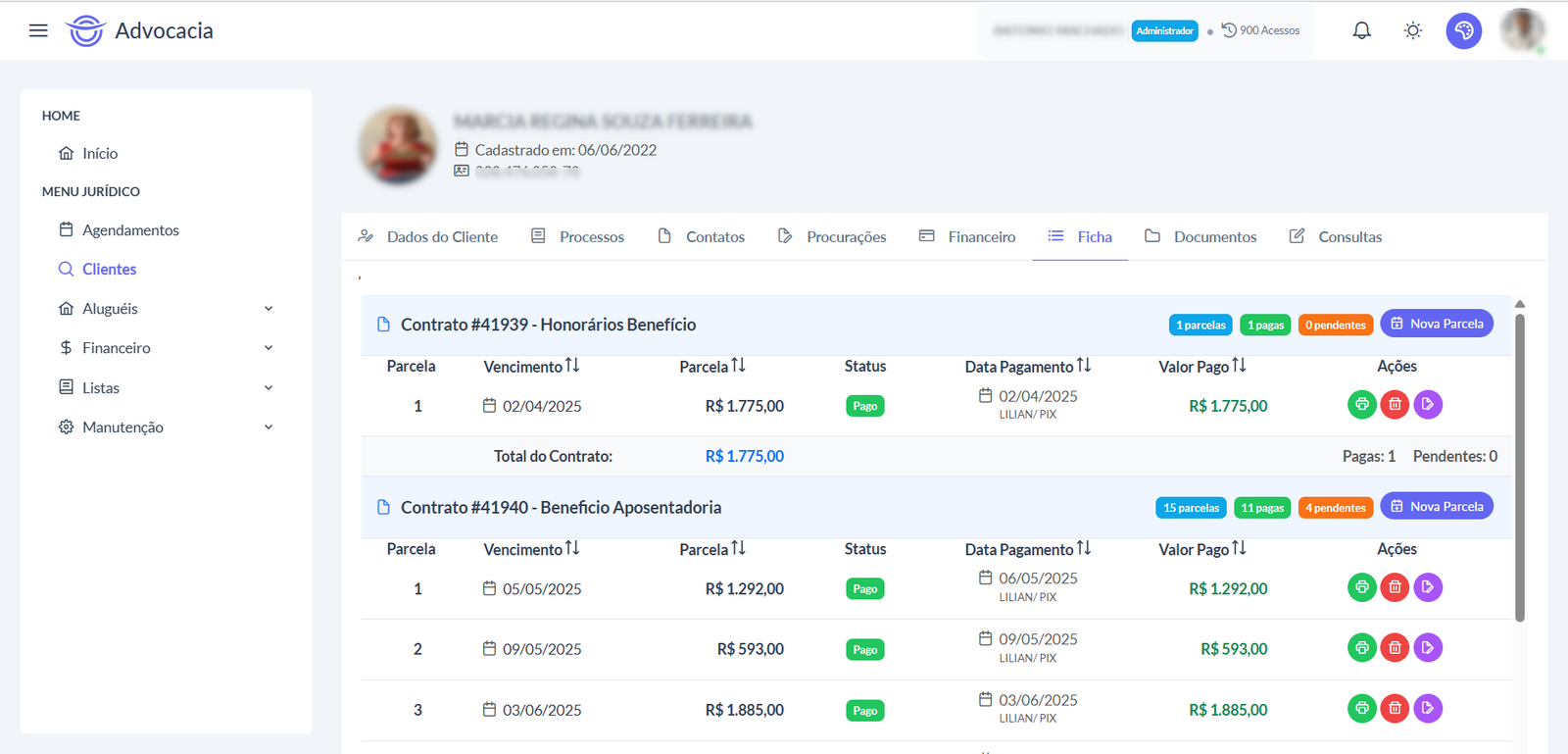Open the hamburger menu icon
The height and width of the screenshot is (754, 1568).
(x=38, y=30)
